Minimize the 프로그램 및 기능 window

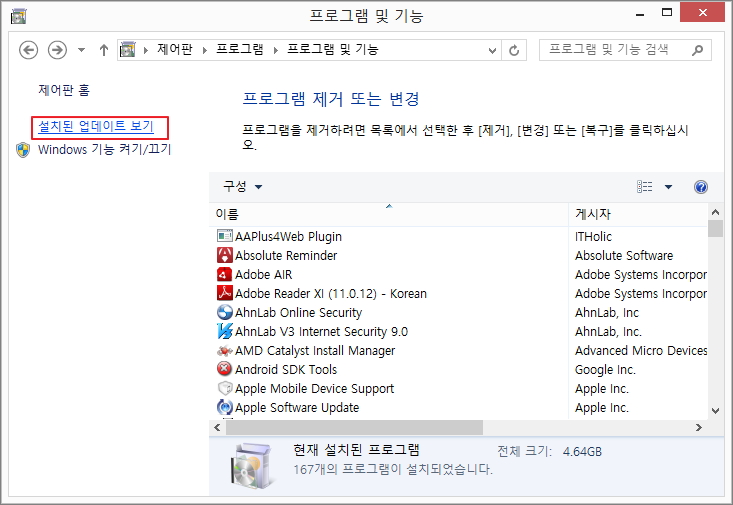pyautogui.click(x=640, y=14)
